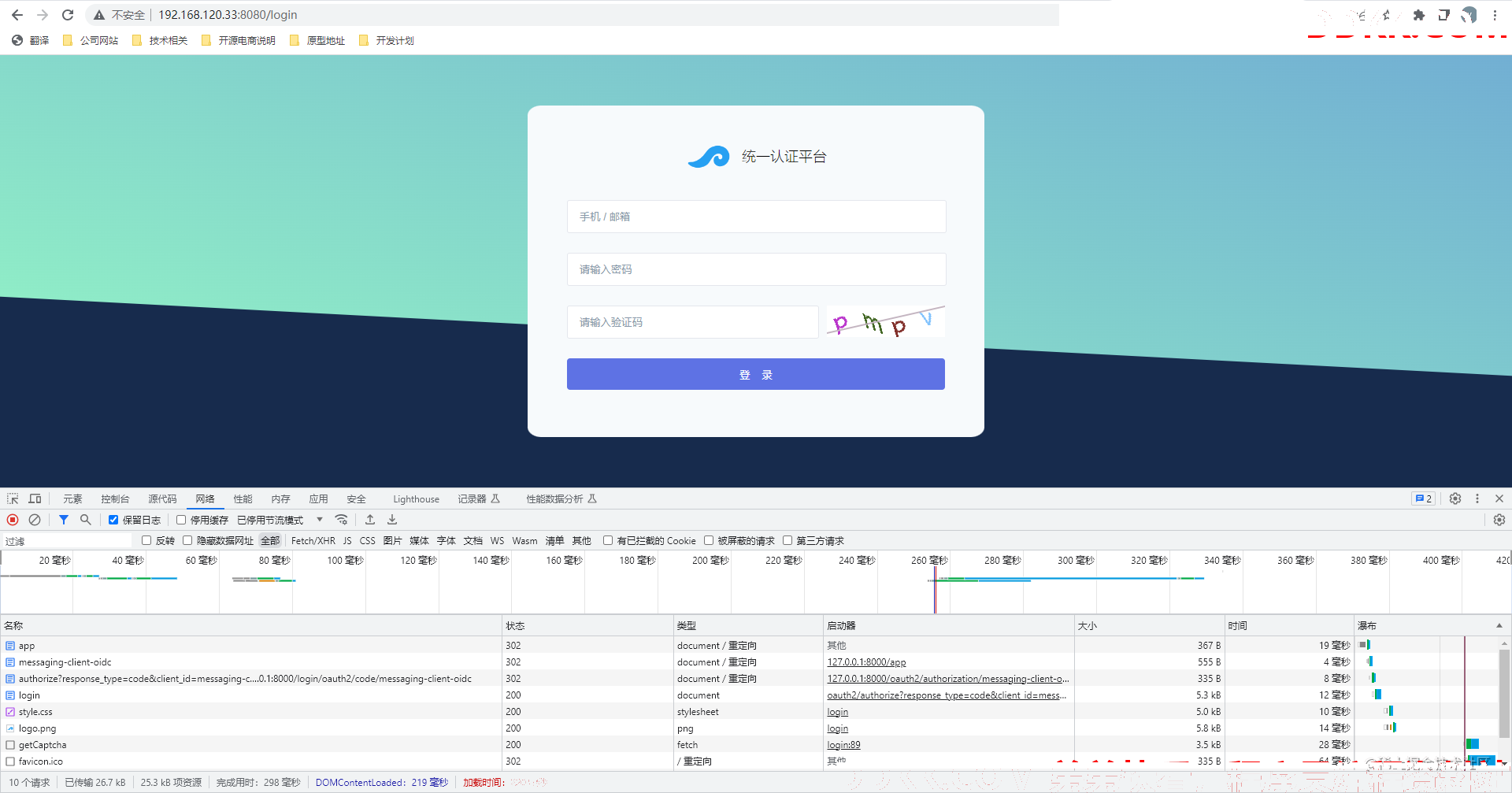The width and height of the screenshot is (1512, 793).
Task: Switch to the 控制台 tab
Action: click(115, 498)
